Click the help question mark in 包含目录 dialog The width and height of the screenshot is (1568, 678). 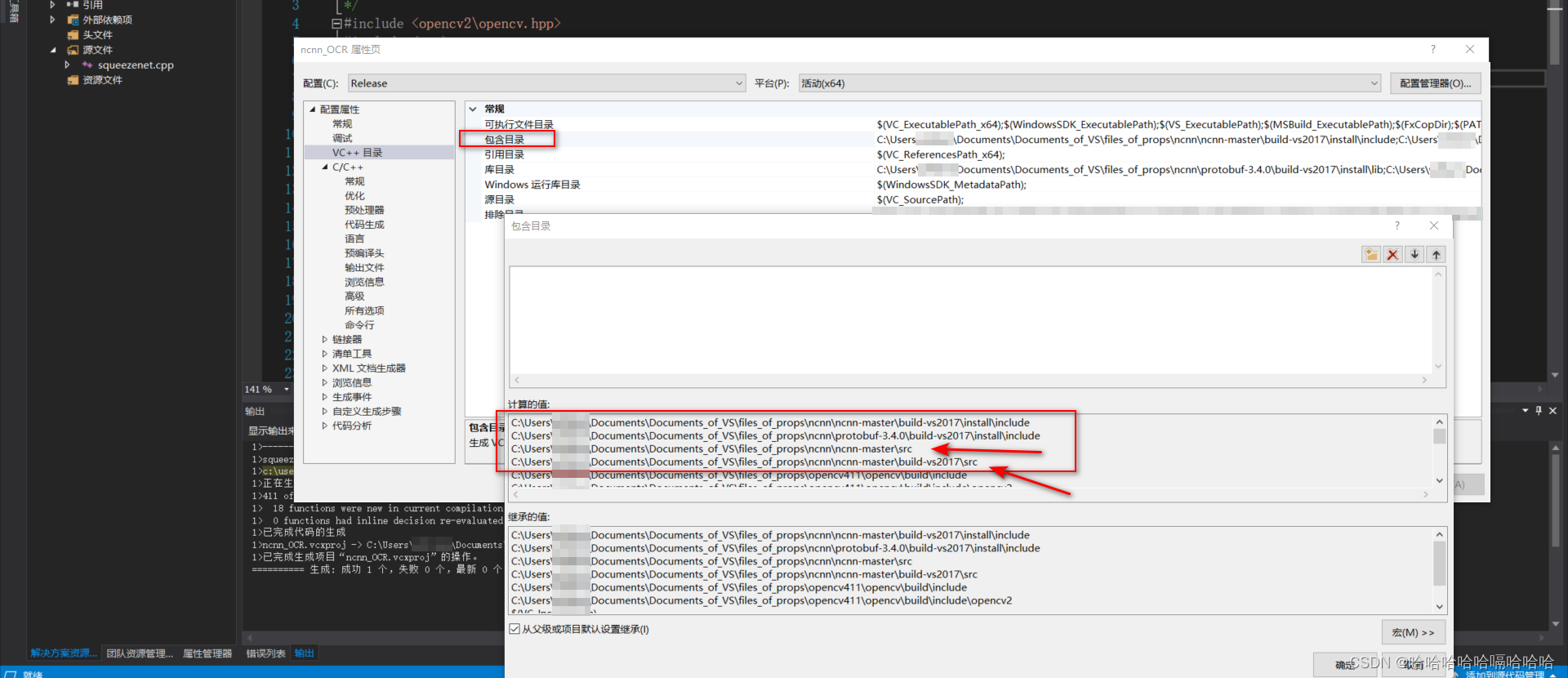(x=1396, y=225)
